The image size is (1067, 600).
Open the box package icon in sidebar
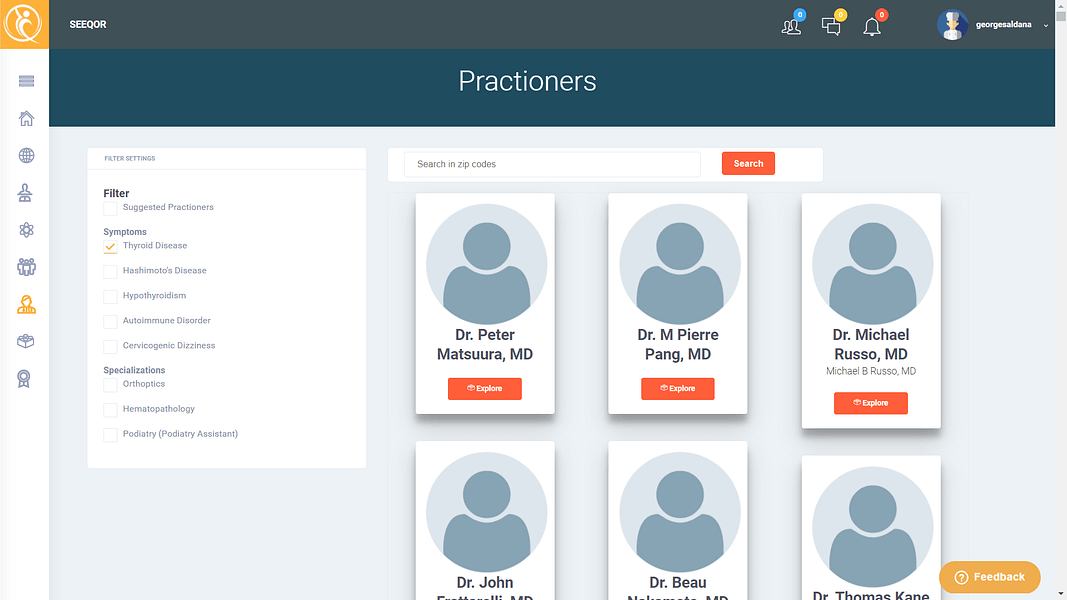tap(26, 341)
